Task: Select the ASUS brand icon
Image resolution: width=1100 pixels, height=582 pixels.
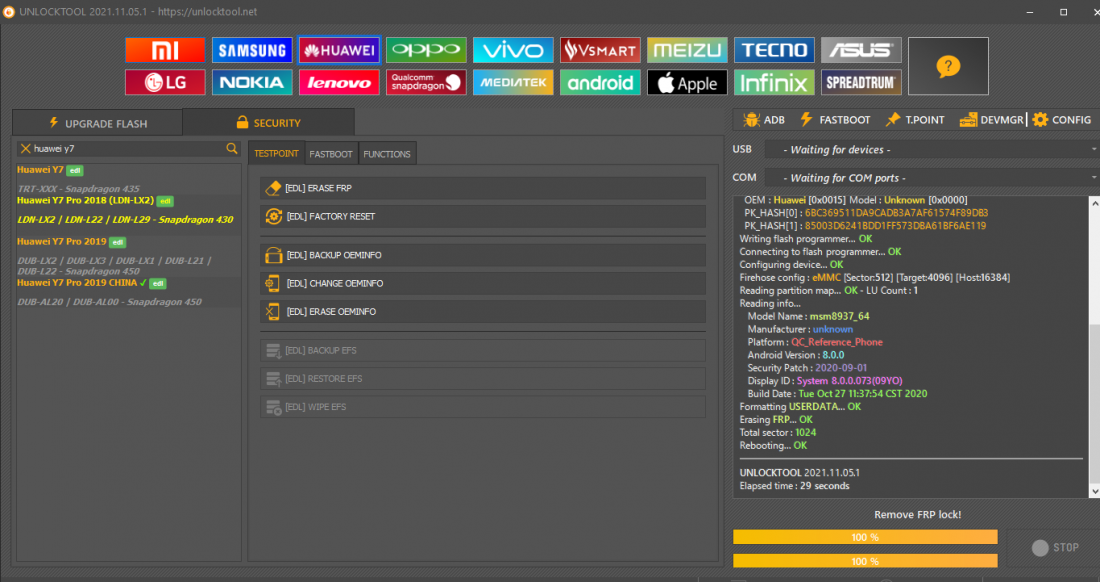Action: click(x=861, y=50)
